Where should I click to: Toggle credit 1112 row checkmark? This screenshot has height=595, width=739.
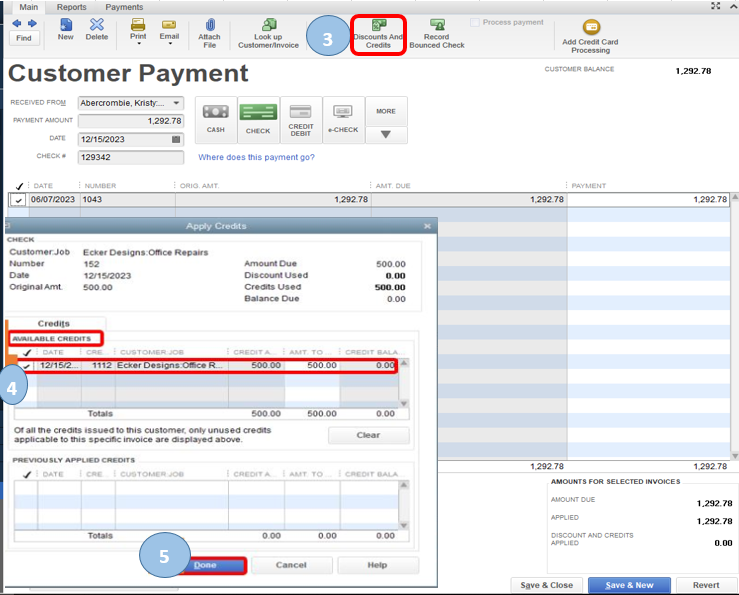click(x=25, y=366)
